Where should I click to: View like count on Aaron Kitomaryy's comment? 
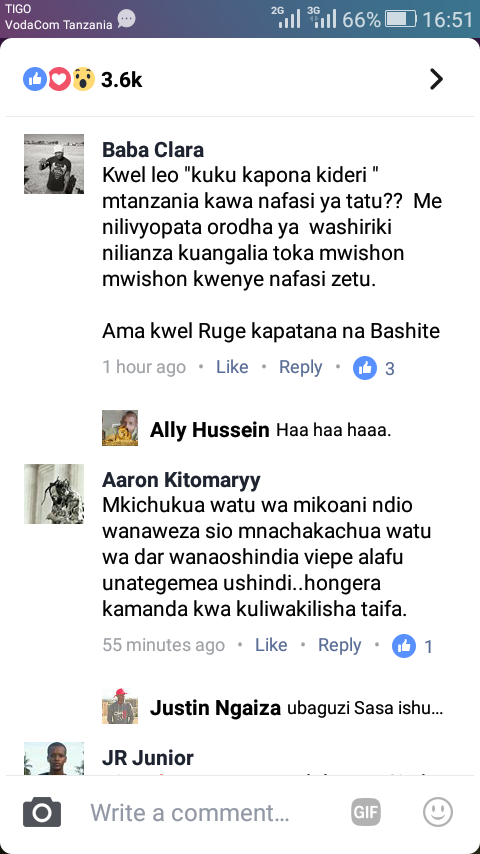(x=412, y=646)
